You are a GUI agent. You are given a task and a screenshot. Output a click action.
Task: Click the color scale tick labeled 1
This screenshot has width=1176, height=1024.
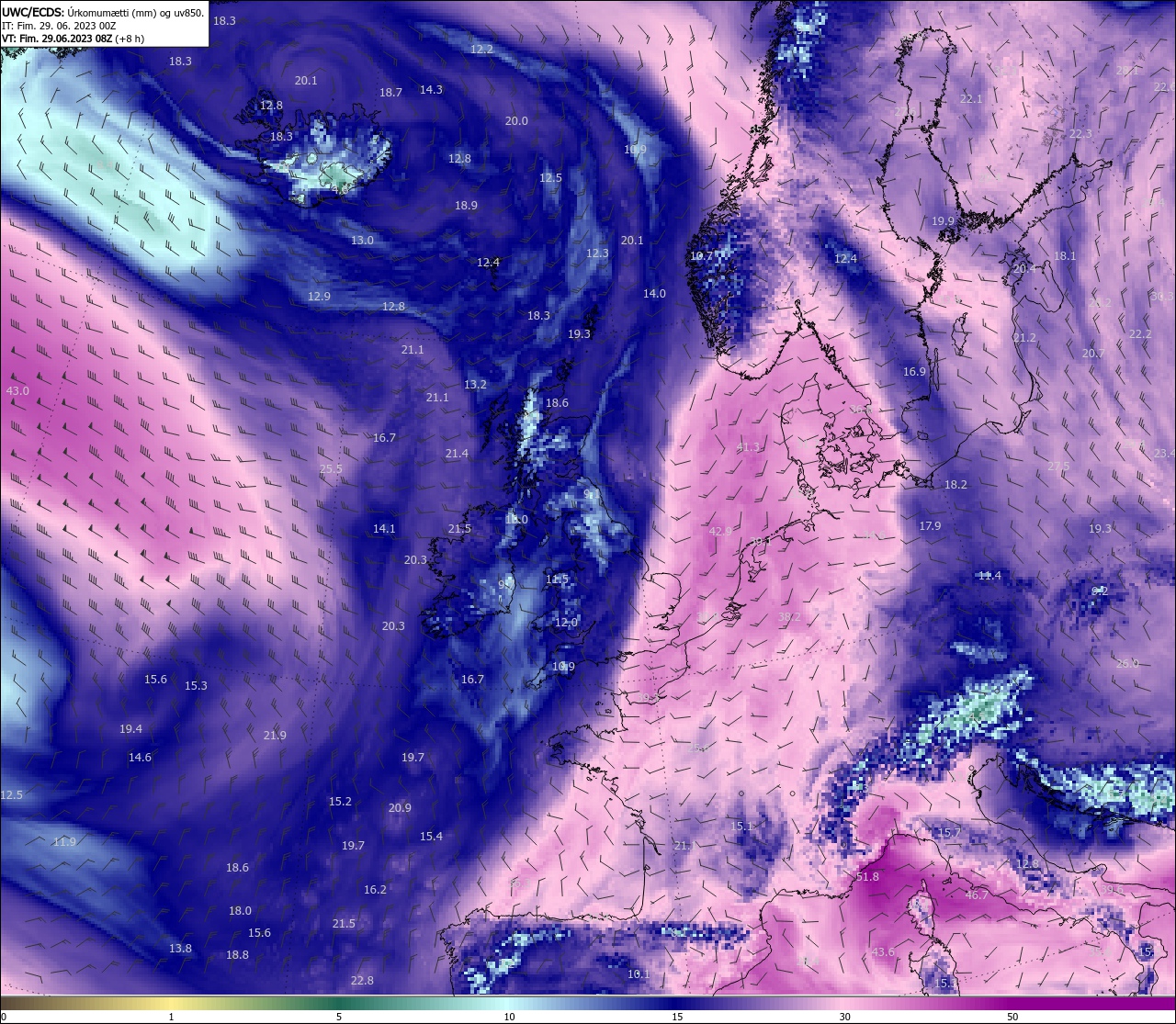point(171,1017)
